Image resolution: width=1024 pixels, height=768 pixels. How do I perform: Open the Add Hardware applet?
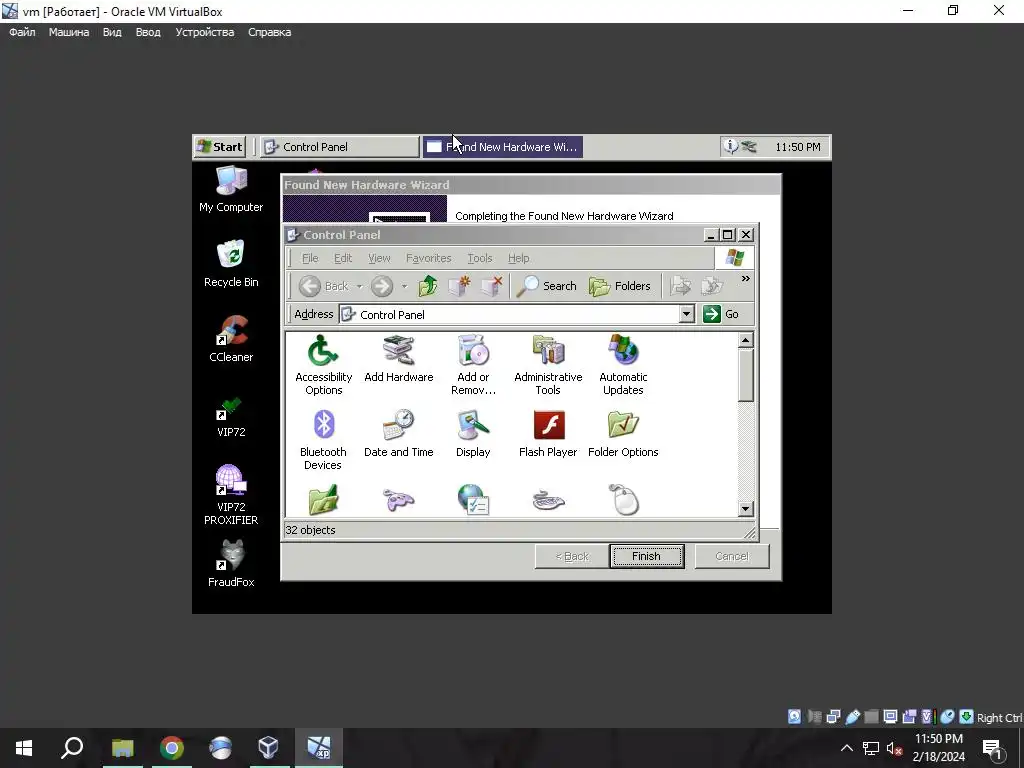[398, 359]
